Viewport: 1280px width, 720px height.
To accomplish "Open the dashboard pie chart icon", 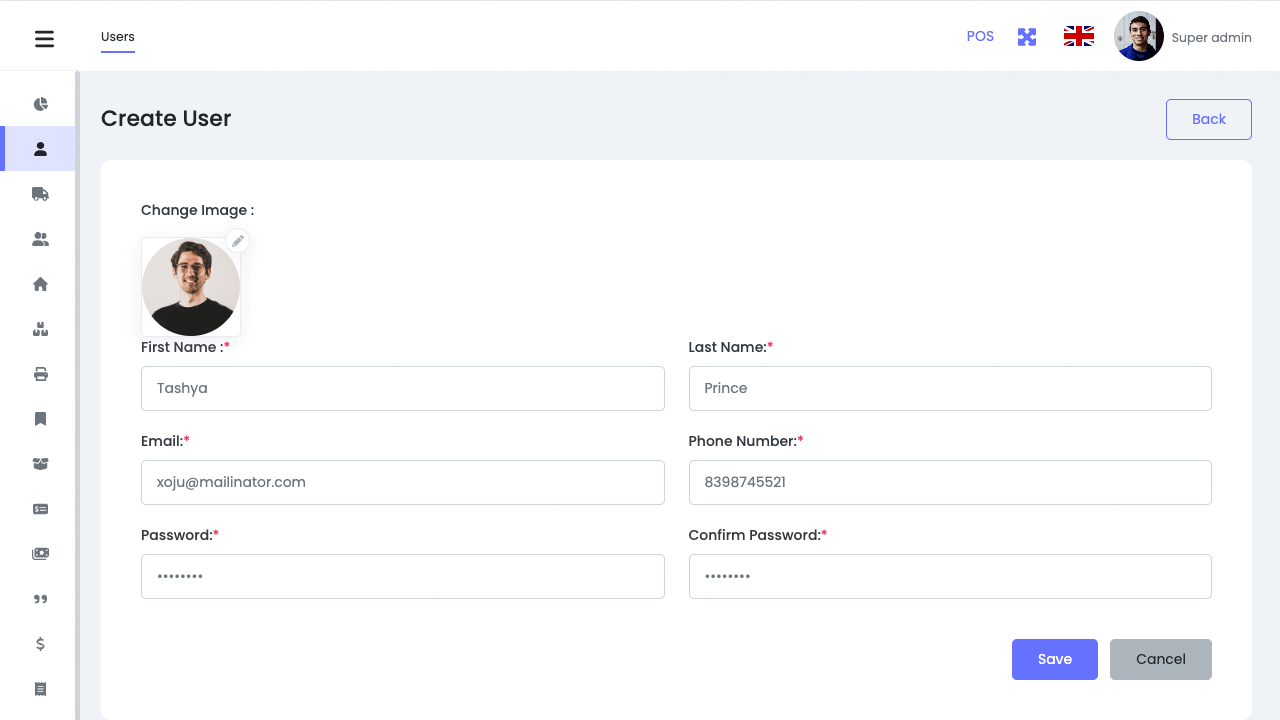I will point(40,104).
